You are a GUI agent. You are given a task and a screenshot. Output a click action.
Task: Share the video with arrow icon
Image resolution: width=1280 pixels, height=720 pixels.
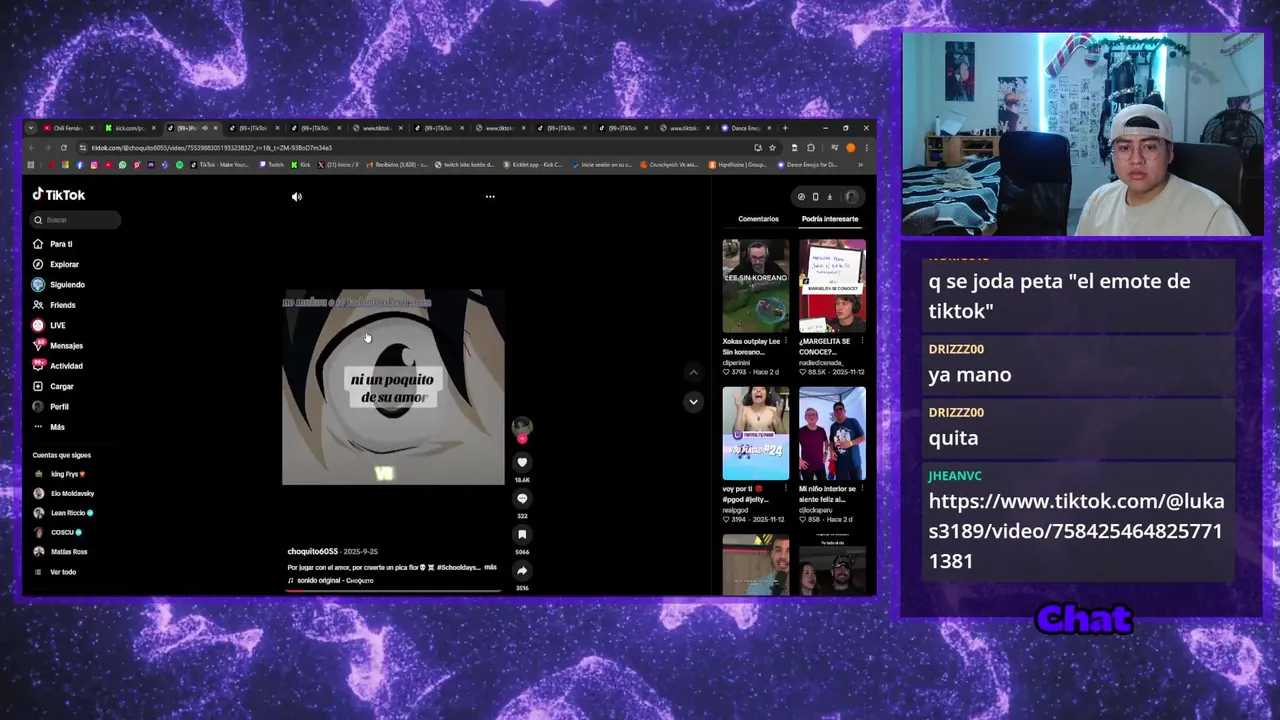tap(522, 570)
